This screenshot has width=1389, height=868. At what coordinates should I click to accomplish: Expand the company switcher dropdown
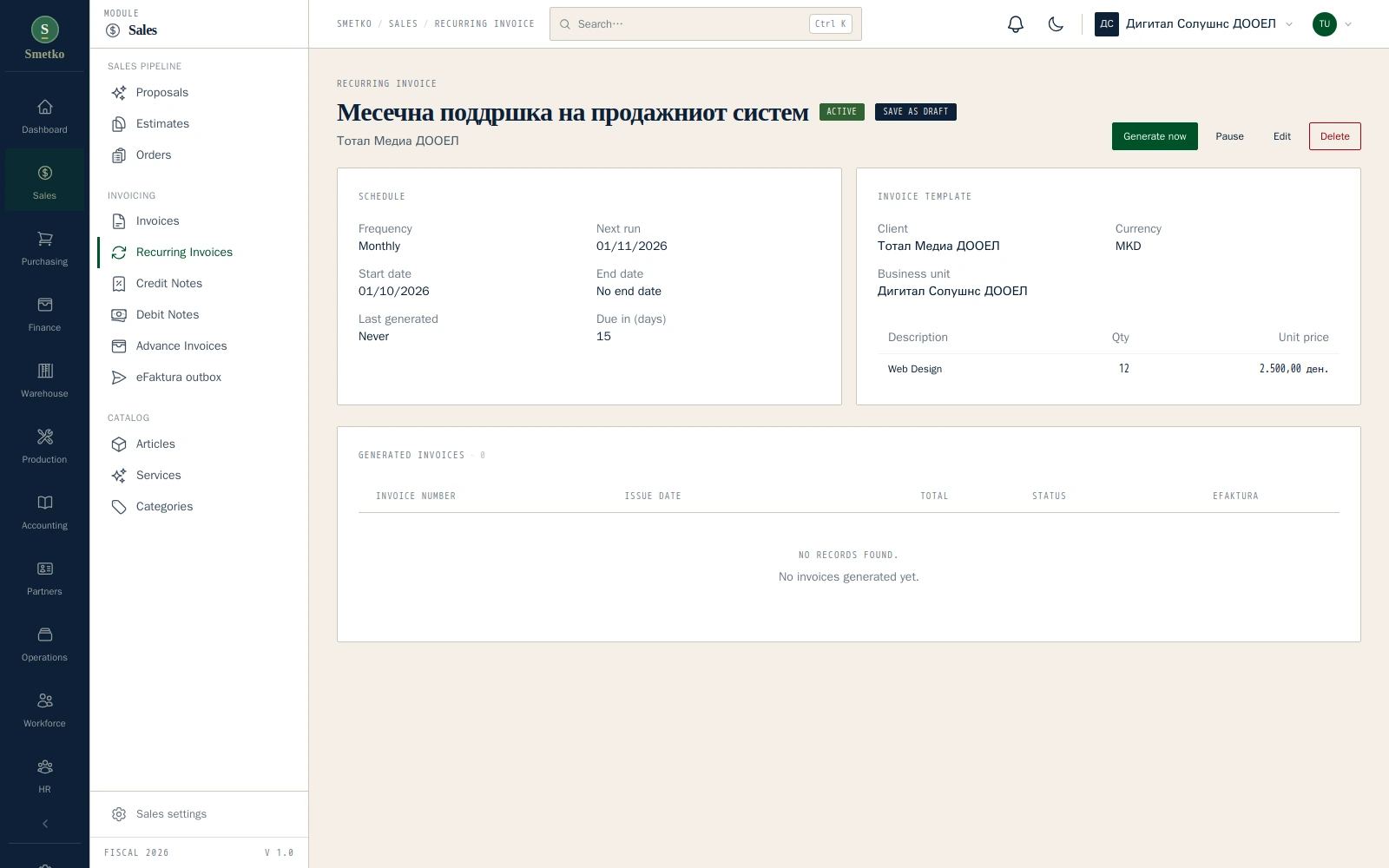click(x=1194, y=24)
